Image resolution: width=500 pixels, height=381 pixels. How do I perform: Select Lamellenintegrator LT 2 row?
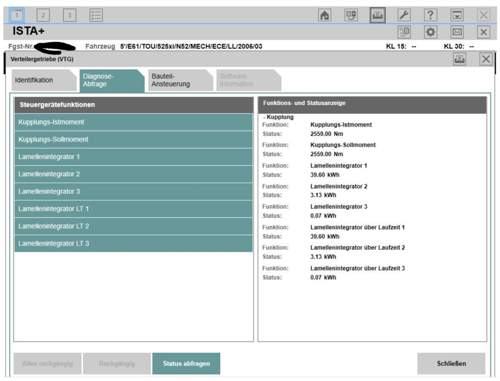point(134,226)
